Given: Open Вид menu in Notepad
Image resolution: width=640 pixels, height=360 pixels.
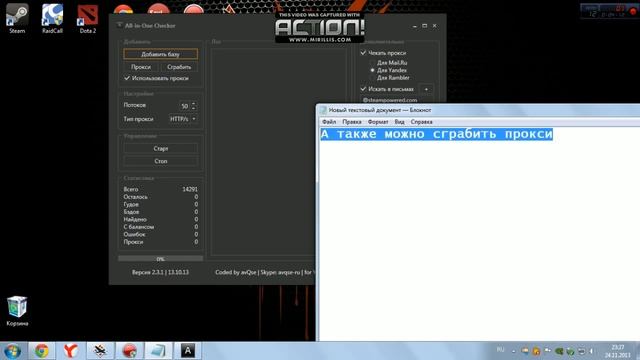Looking at the screenshot, I should [x=399, y=122].
